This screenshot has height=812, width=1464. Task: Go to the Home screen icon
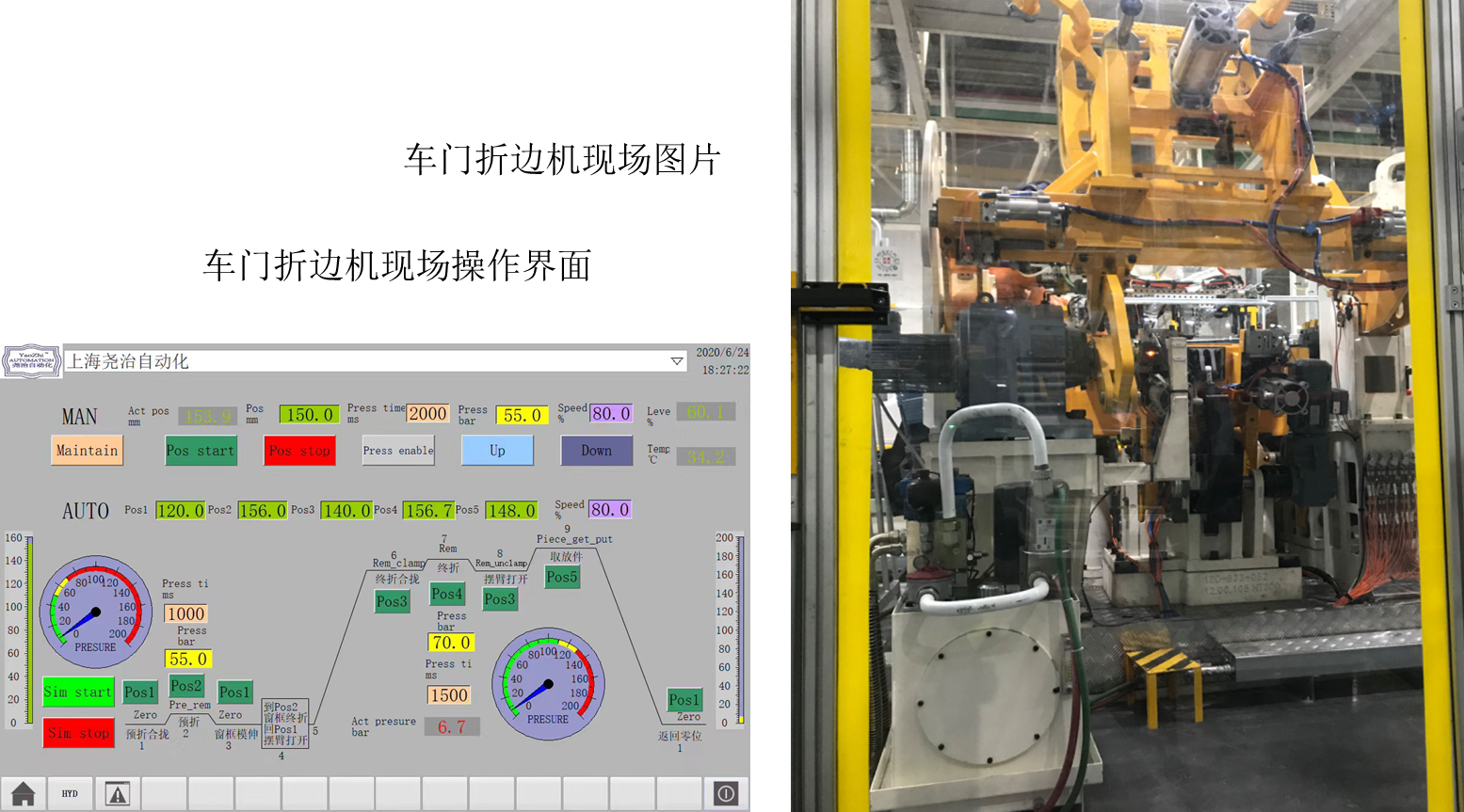24,793
